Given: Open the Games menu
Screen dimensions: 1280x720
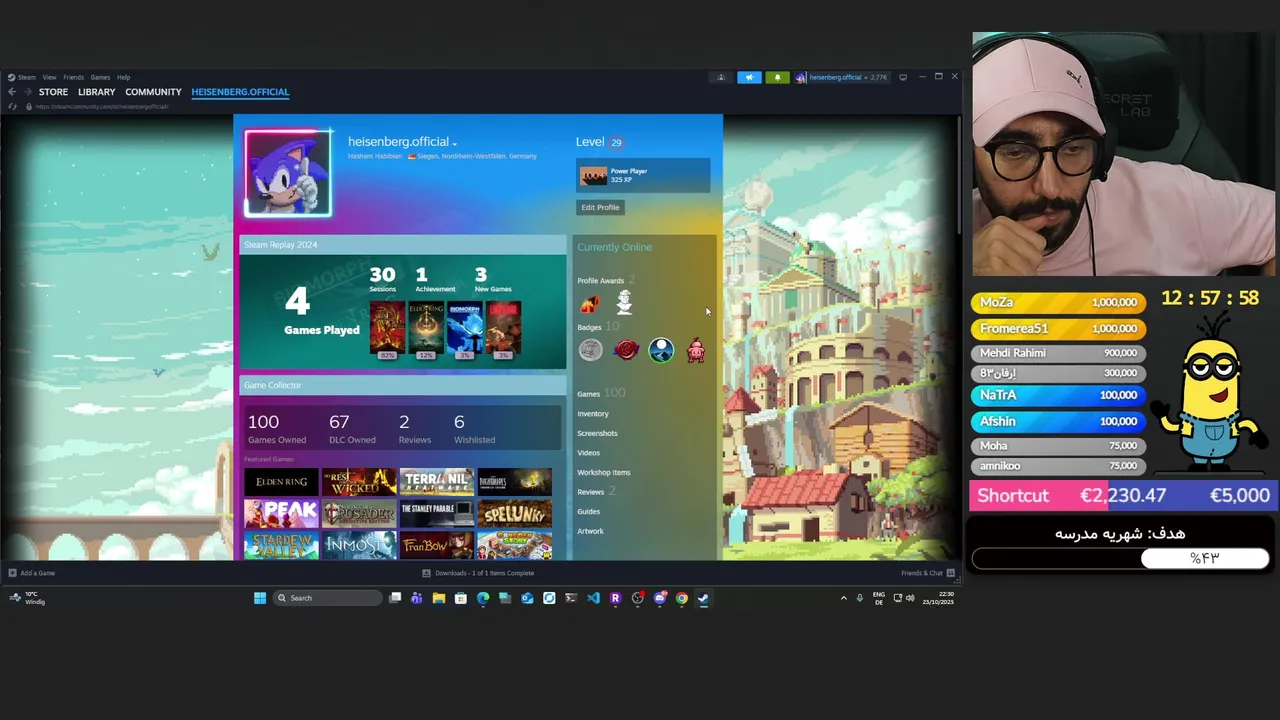Looking at the screenshot, I should tap(100, 77).
